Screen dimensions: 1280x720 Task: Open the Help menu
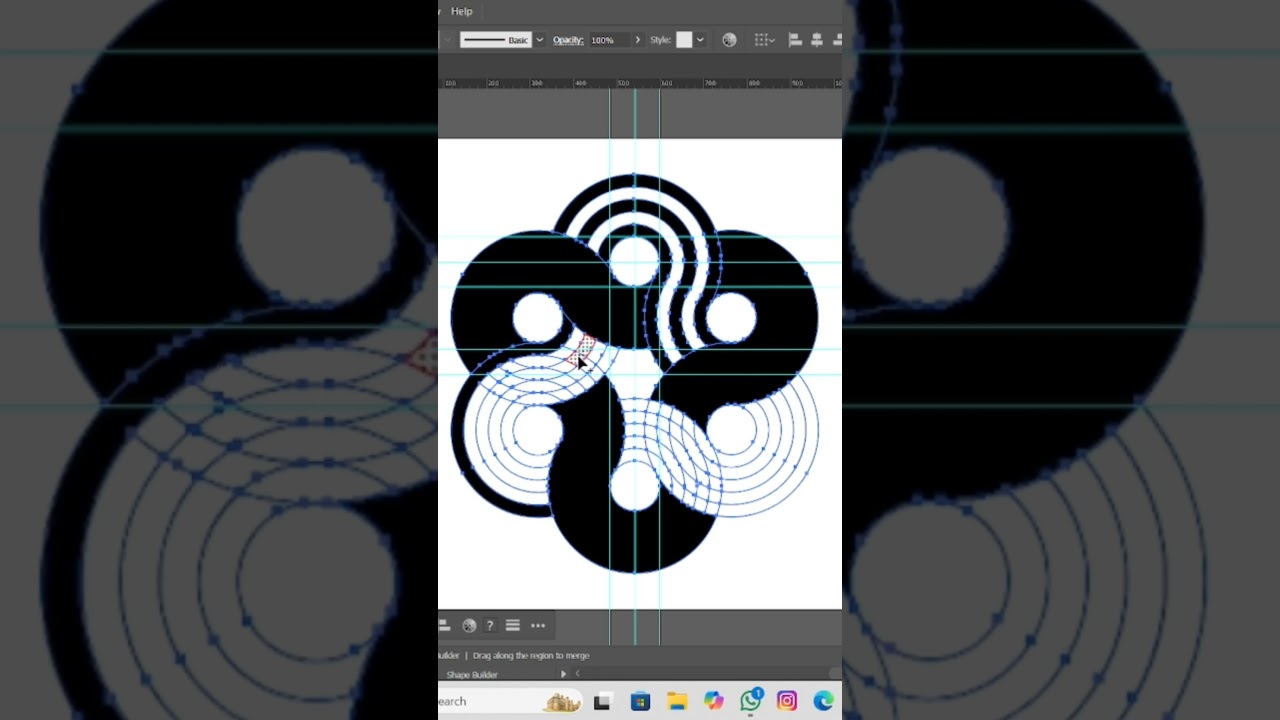461,11
